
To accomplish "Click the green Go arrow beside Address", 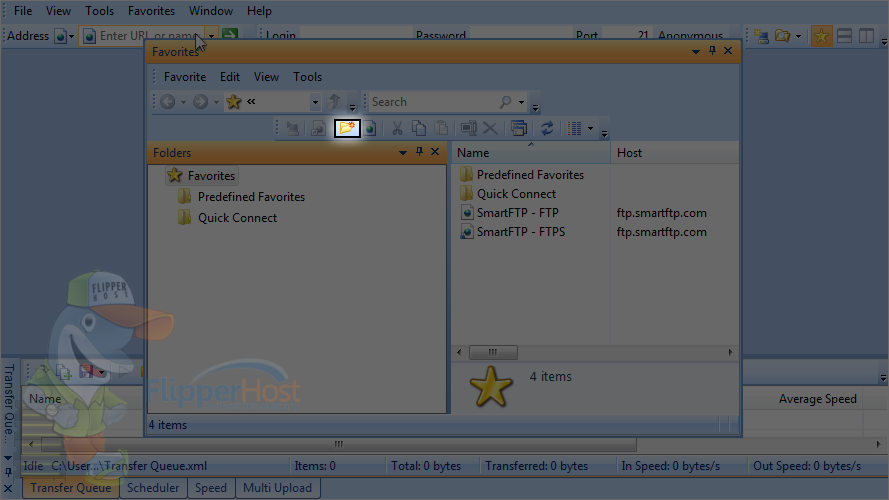I will [x=230, y=36].
